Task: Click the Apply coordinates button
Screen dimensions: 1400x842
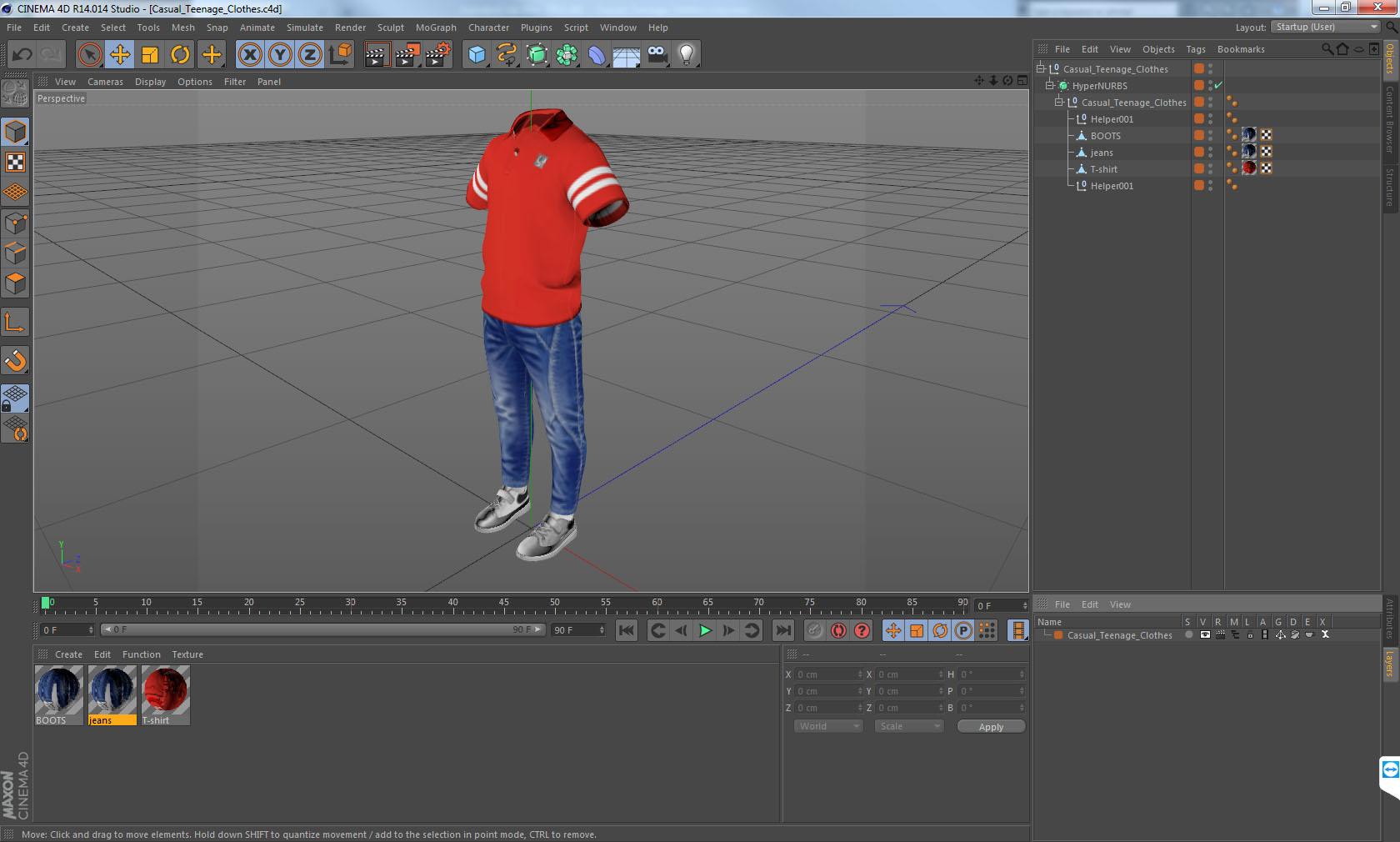Action: coord(991,727)
